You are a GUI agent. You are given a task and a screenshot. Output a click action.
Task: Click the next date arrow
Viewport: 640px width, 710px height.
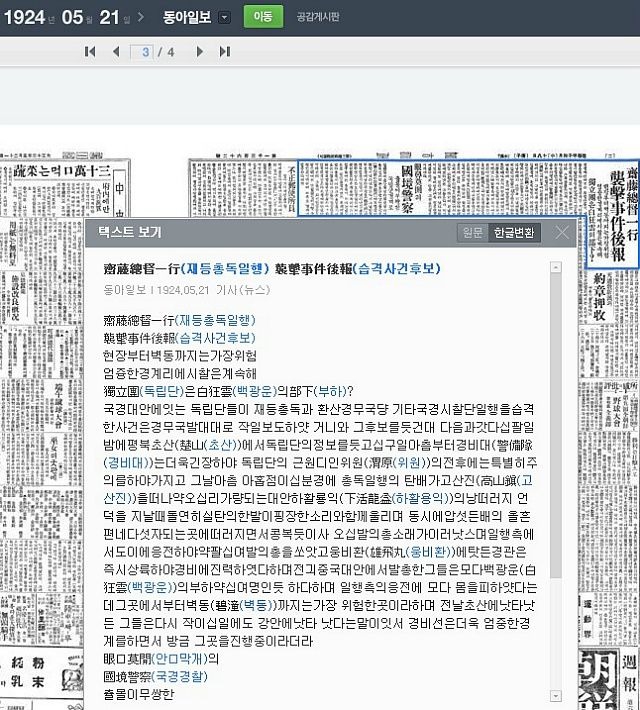(141, 17)
